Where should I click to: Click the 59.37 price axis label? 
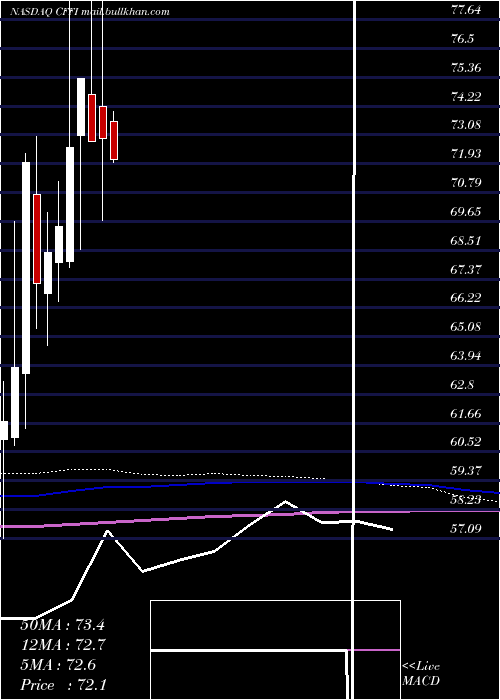[x=466, y=471]
